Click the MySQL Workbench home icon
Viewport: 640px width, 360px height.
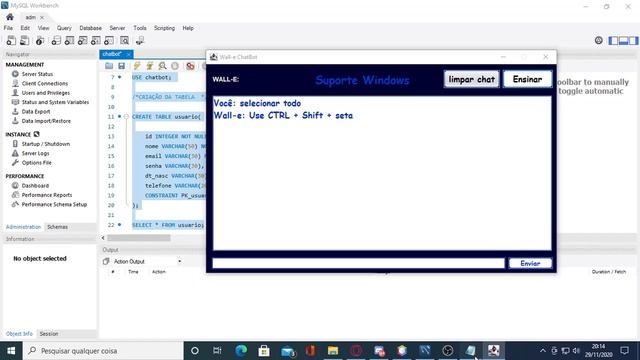[10, 17]
